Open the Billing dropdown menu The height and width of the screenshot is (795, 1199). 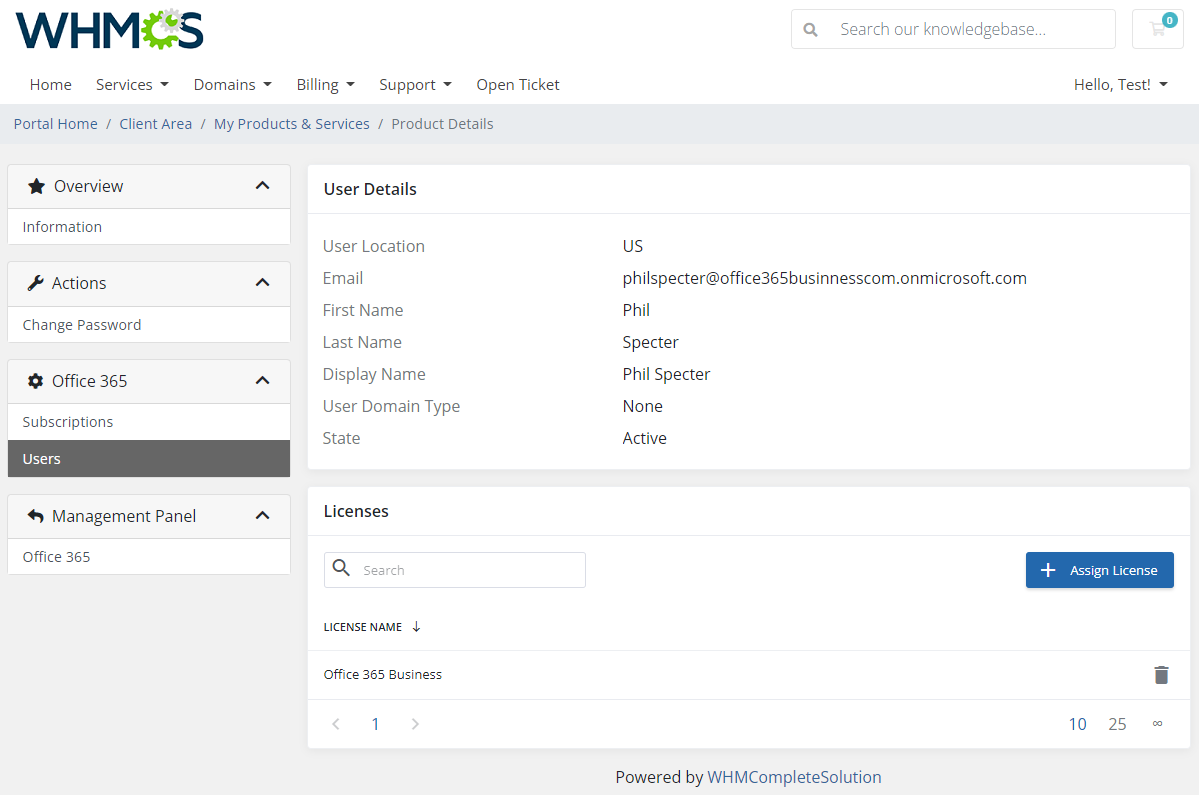pos(326,85)
